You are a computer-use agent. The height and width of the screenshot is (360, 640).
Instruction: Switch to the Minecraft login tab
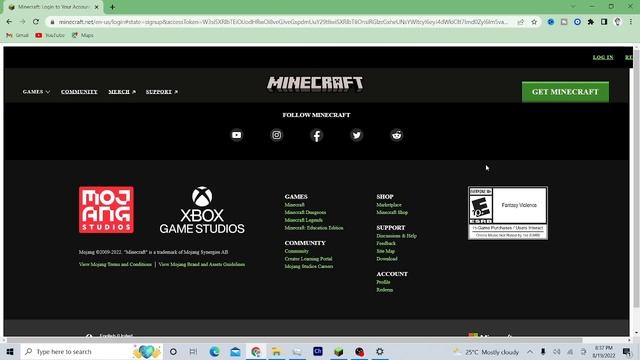(x=54, y=7)
